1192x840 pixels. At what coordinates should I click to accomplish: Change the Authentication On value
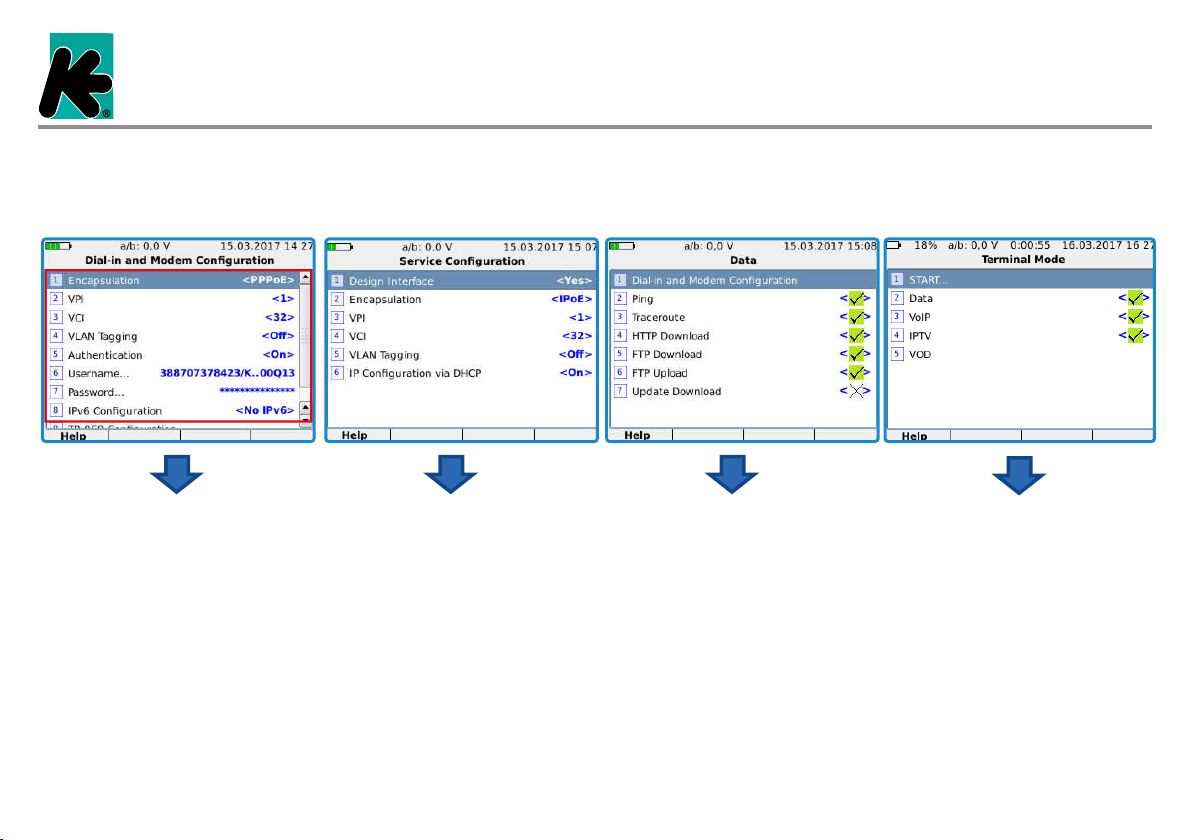pos(279,354)
